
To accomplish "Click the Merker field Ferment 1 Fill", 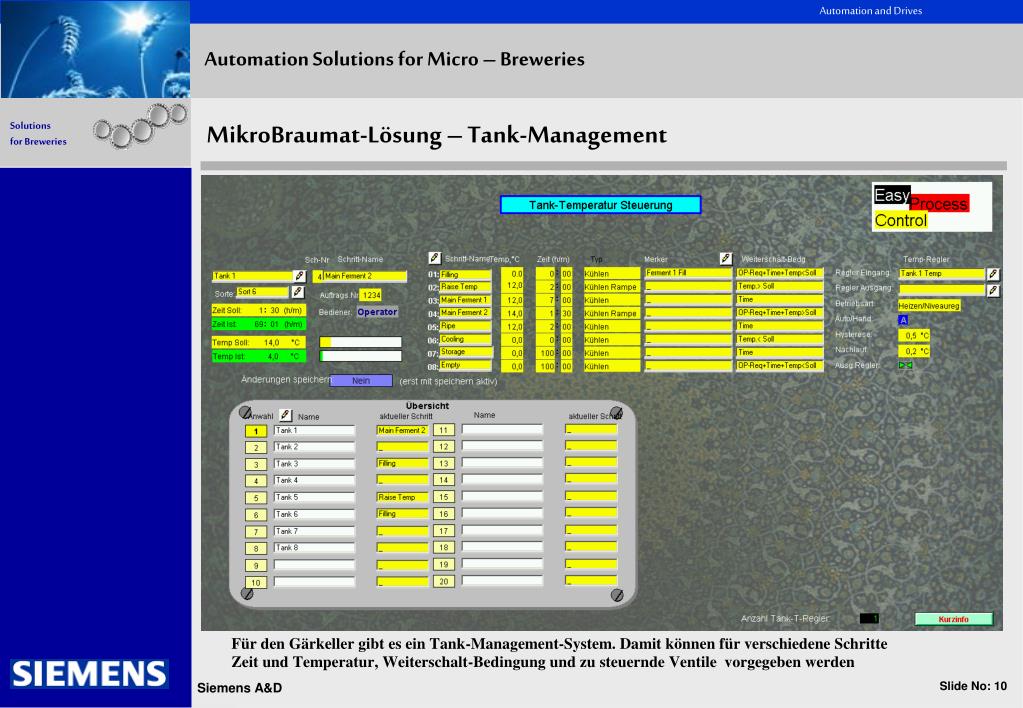I will click(x=688, y=273).
